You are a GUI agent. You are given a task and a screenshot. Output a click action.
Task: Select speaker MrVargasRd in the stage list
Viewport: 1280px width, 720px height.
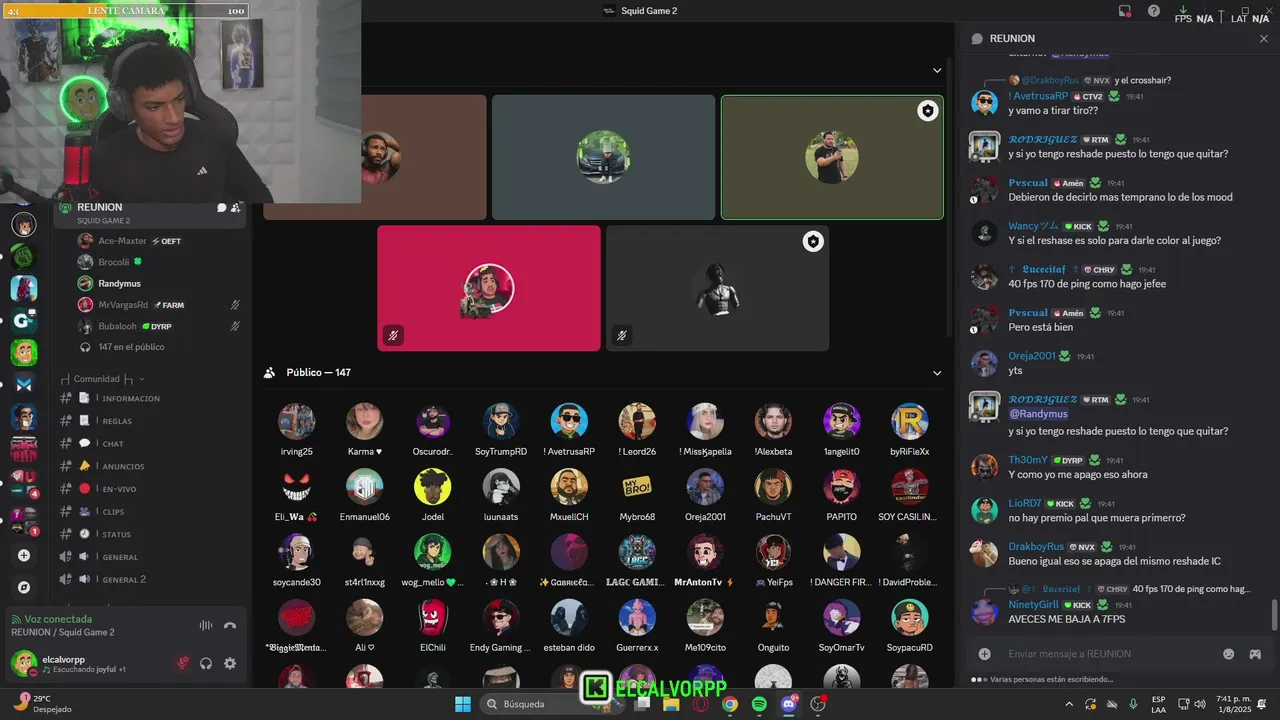(x=123, y=305)
